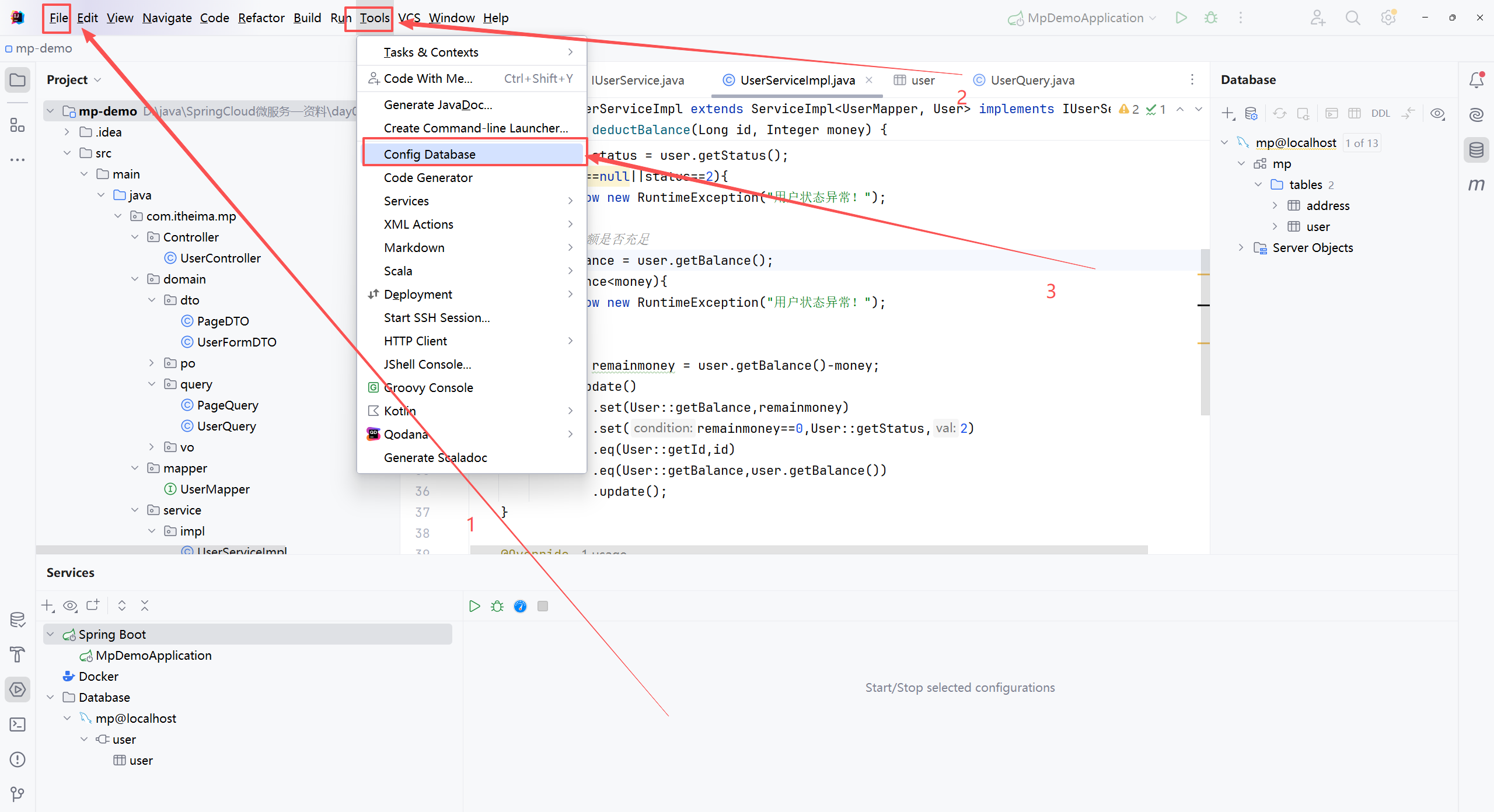Run MpDemoApplication with top play icon
This screenshot has width=1494, height=812.
pos(1181,18)
